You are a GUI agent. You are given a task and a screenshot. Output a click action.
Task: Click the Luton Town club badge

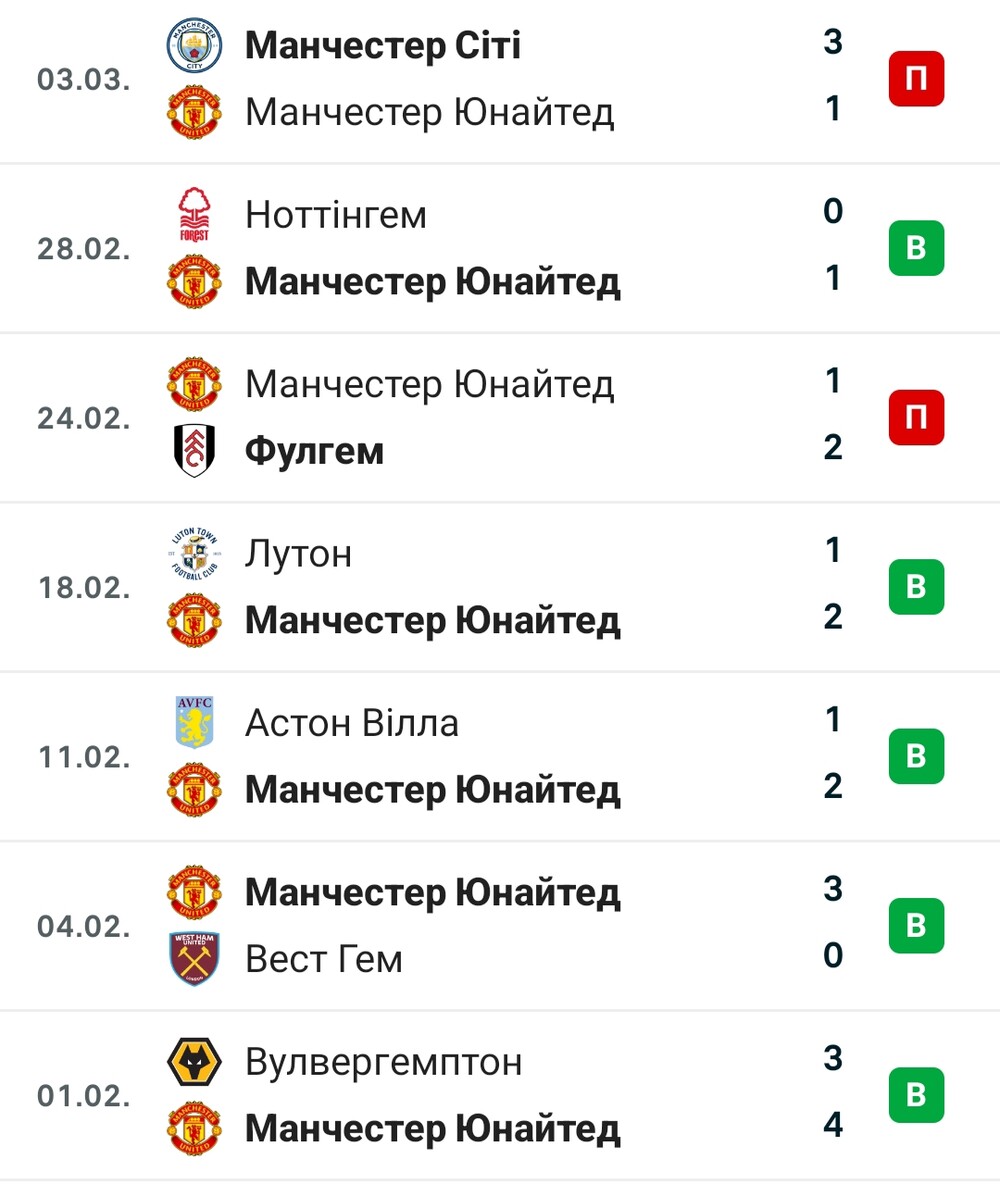(x=194, y=553)
